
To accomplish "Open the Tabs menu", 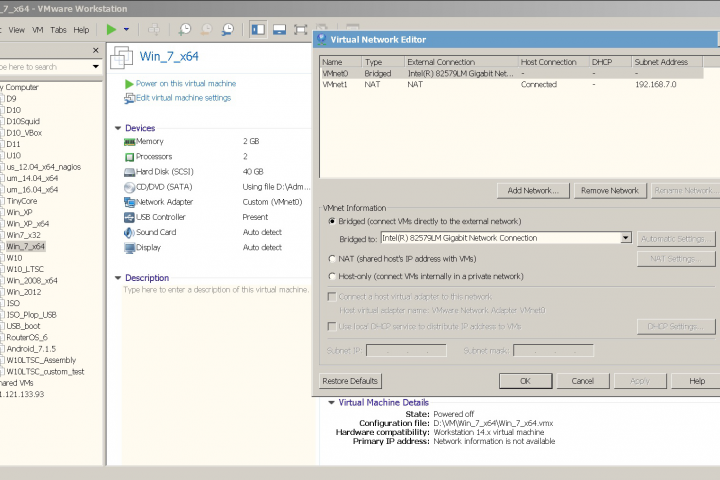I will click(x=58, y=30).
